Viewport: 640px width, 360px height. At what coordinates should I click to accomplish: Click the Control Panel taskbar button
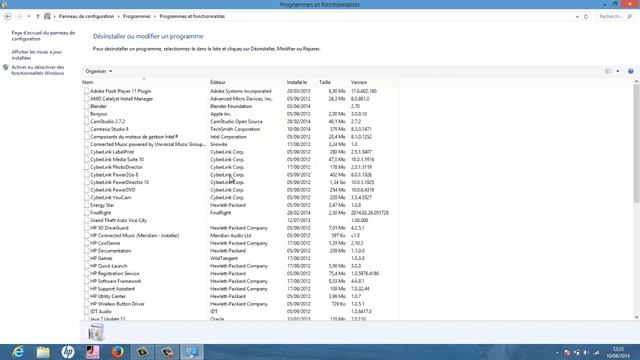tap(192, 352)
